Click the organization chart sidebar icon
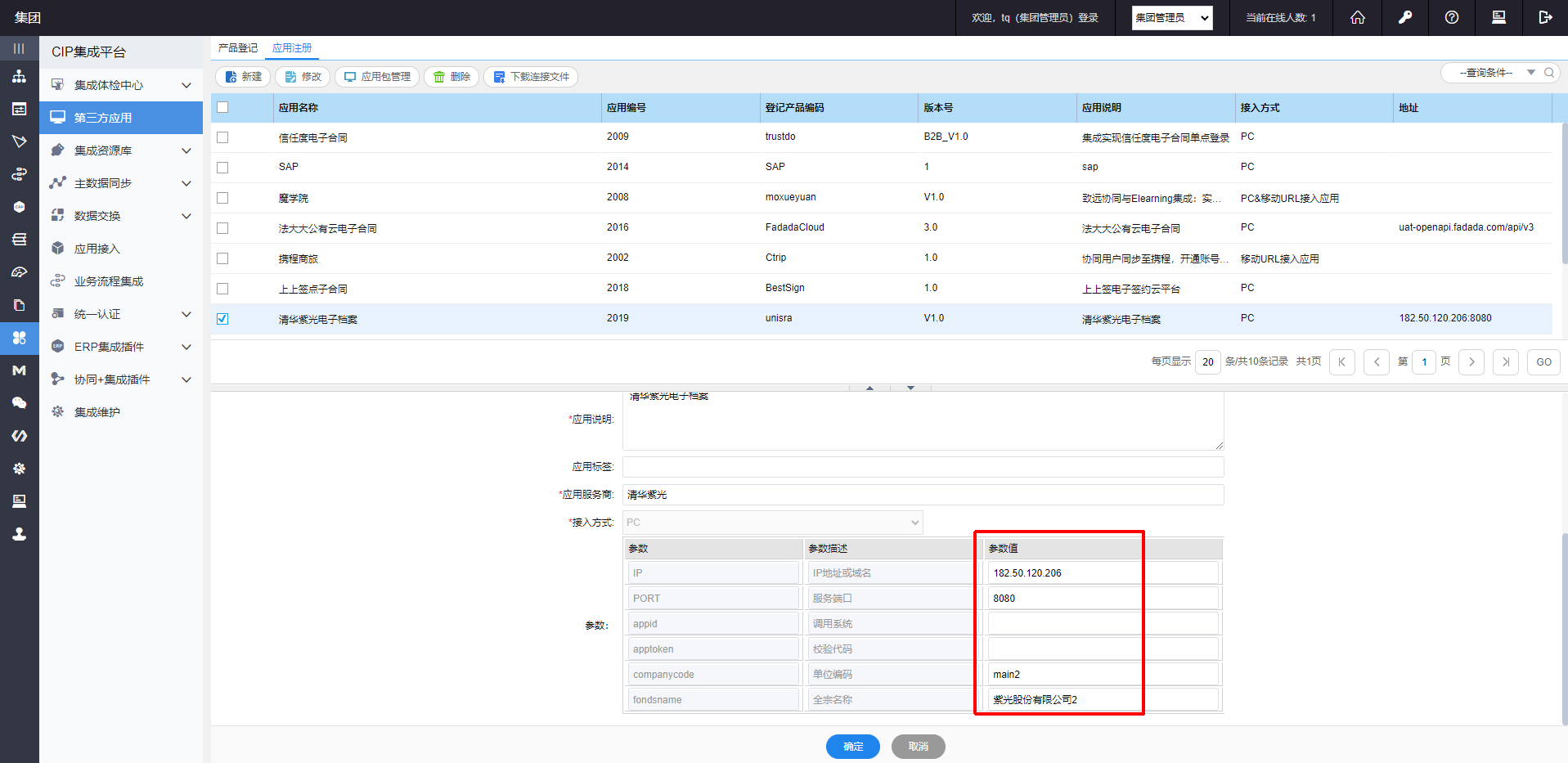 19,77
